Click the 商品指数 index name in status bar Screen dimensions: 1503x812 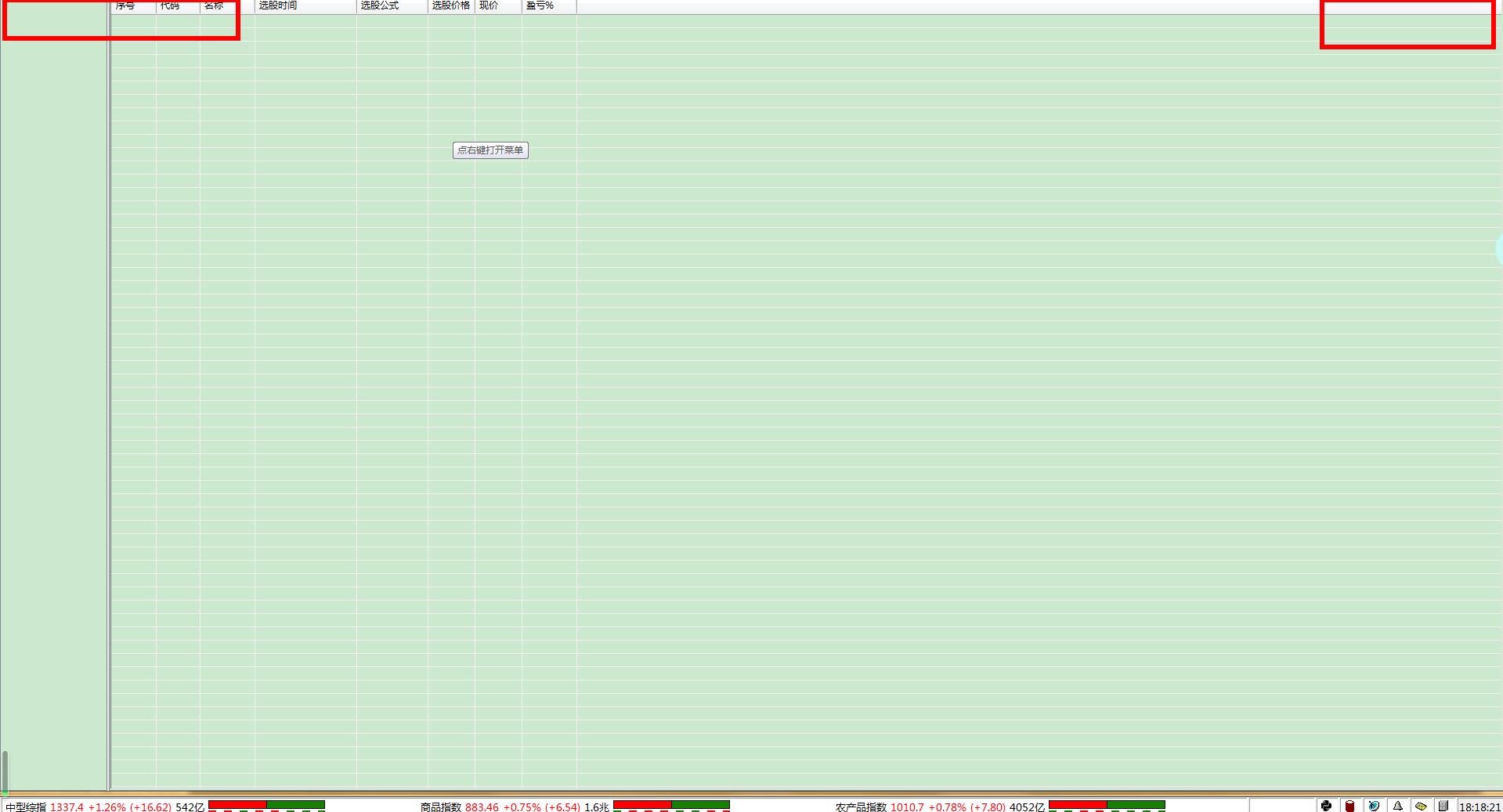441,807
